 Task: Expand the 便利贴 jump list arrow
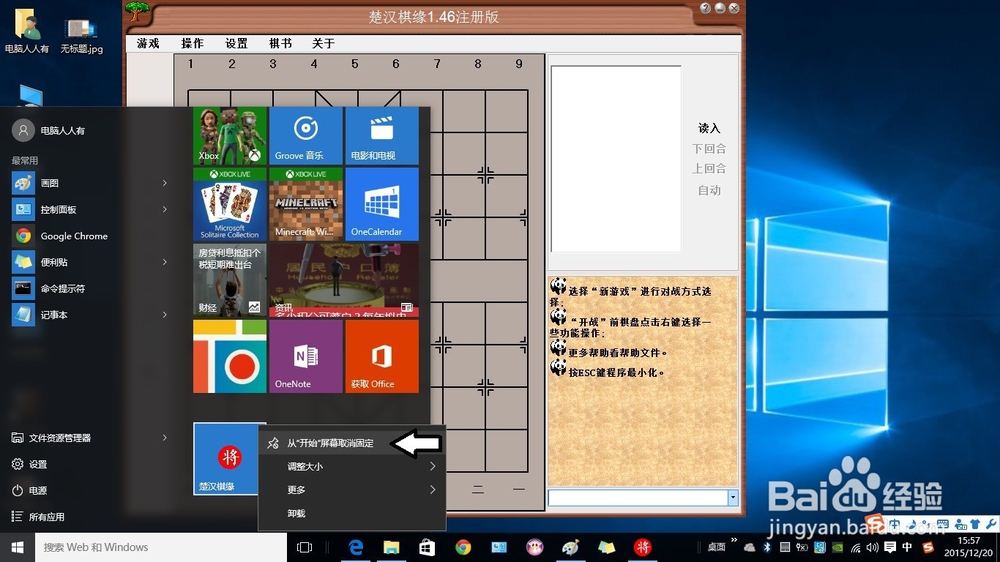(165, 262)
